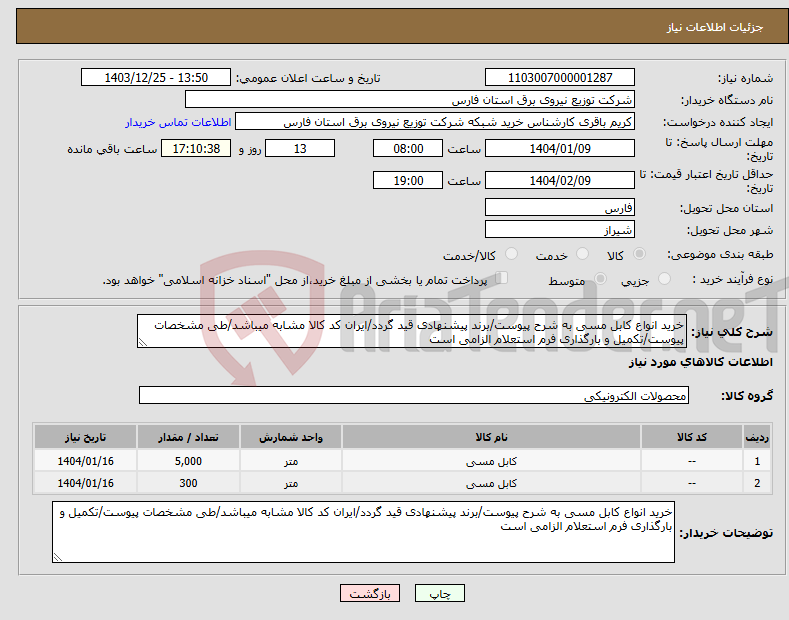Screen dimensions: 789x620
Task: Click the quantity 300 cell
Action: click(x=188, y=483)
